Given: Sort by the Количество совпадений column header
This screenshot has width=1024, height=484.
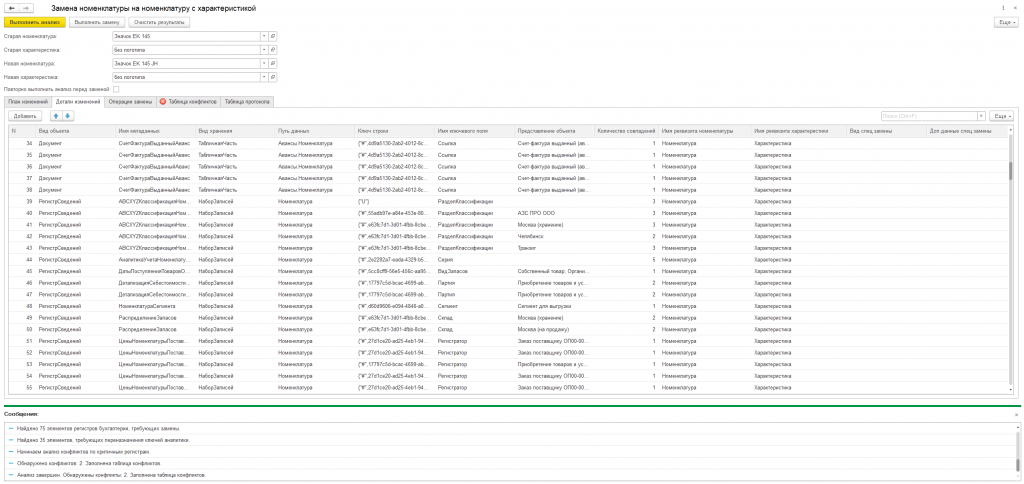Looking at the screenshot, I should (626, 131).
